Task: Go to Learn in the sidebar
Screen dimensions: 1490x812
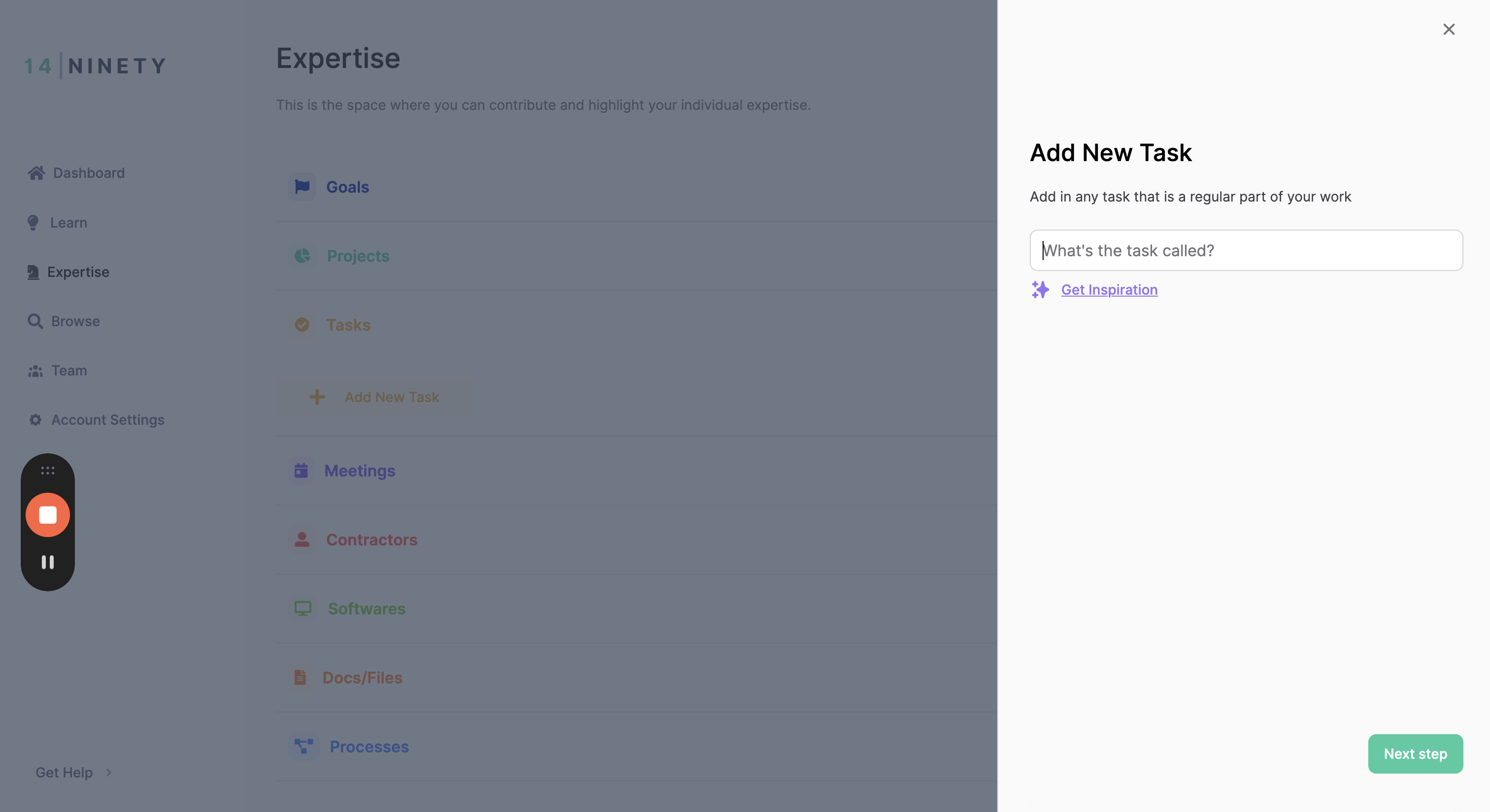Action: (x=68, y=223)
